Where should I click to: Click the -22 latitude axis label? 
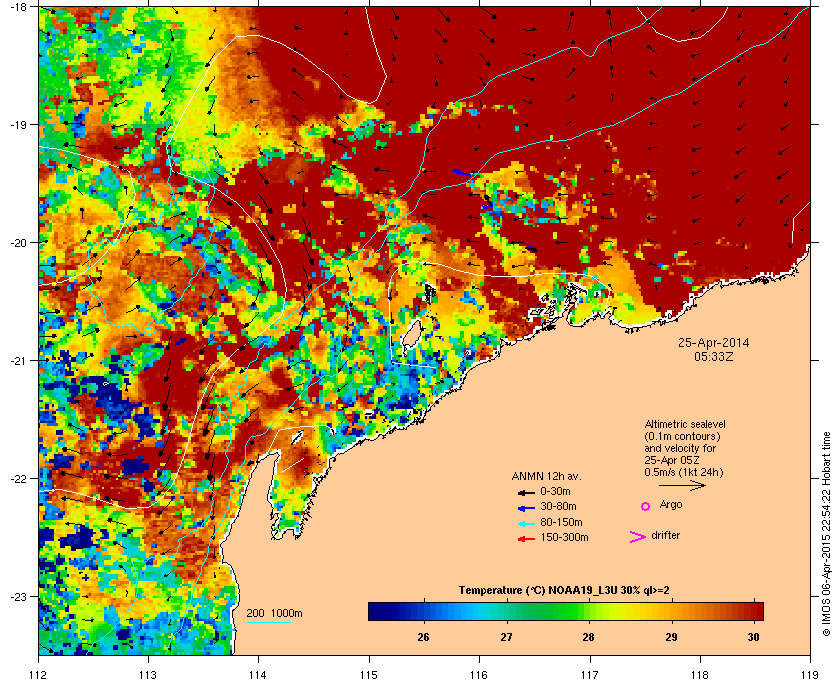click(x=18, y=479)
